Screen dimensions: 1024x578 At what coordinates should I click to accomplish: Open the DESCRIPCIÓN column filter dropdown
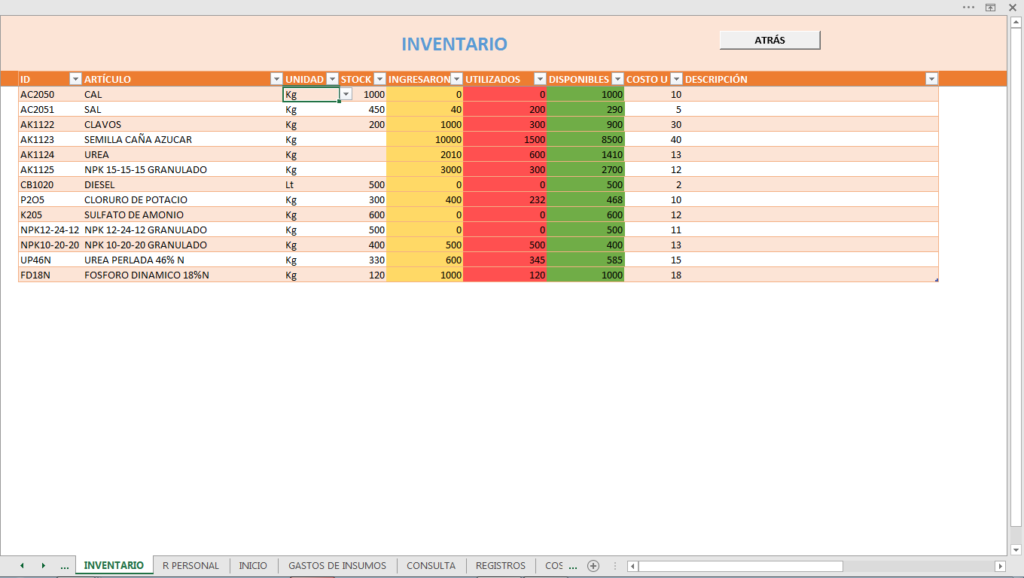point(931,79)
